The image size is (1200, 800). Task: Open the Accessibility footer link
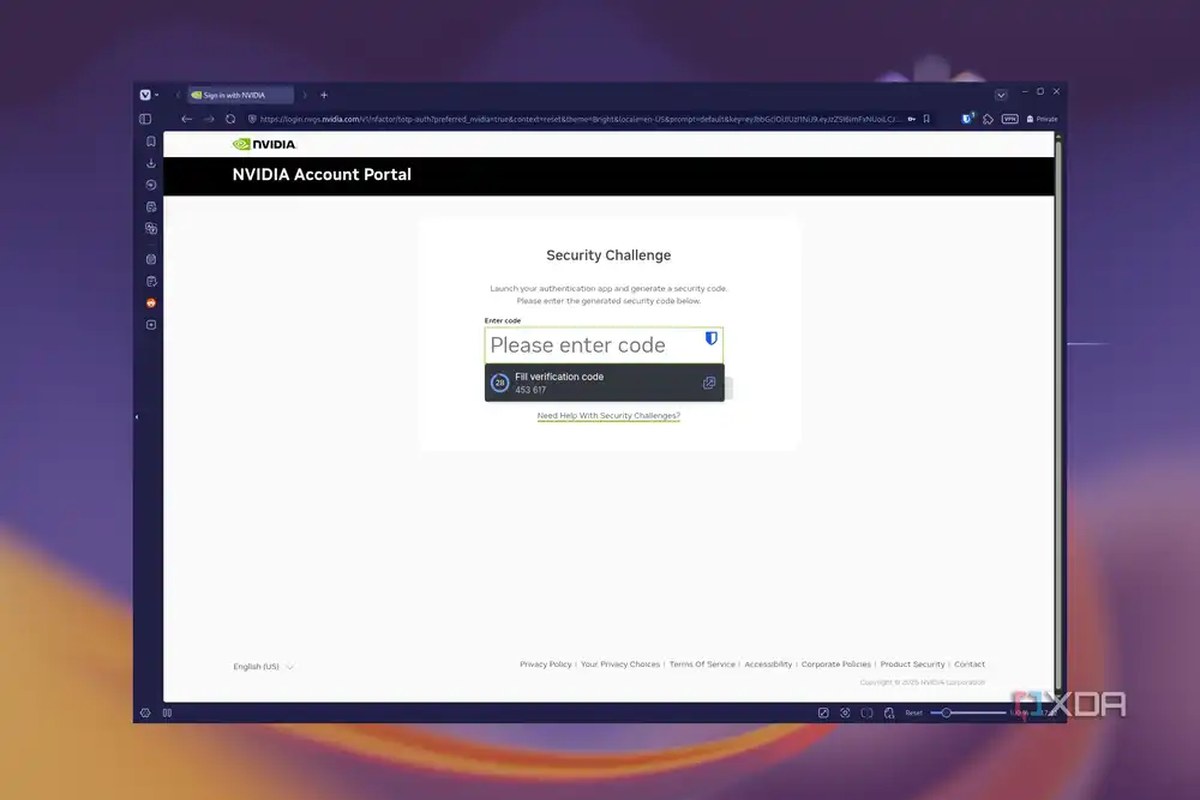[x=768, y=664]
